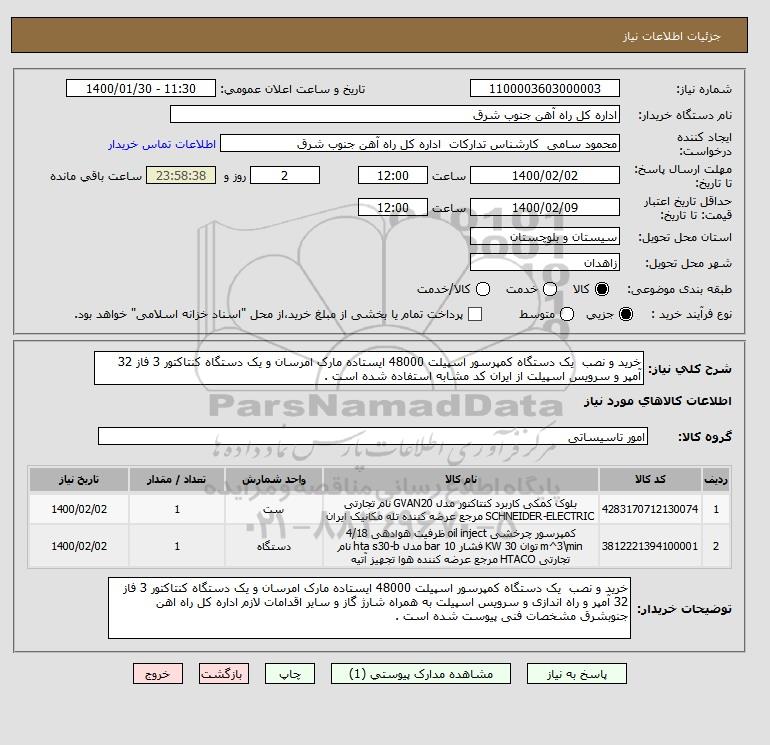Click the چاپ print button

[x=290, y=673]
